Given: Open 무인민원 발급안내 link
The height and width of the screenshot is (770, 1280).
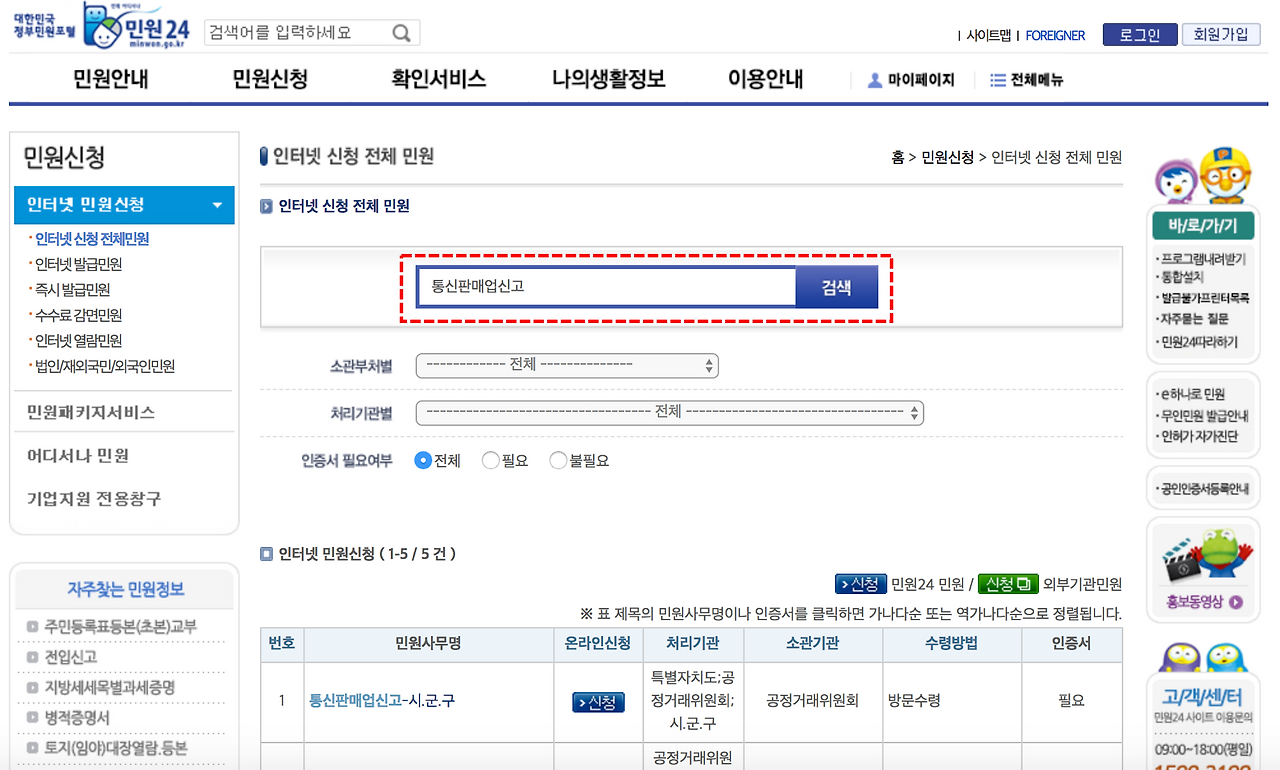Looking at the screenshot, I should 1204,416.
